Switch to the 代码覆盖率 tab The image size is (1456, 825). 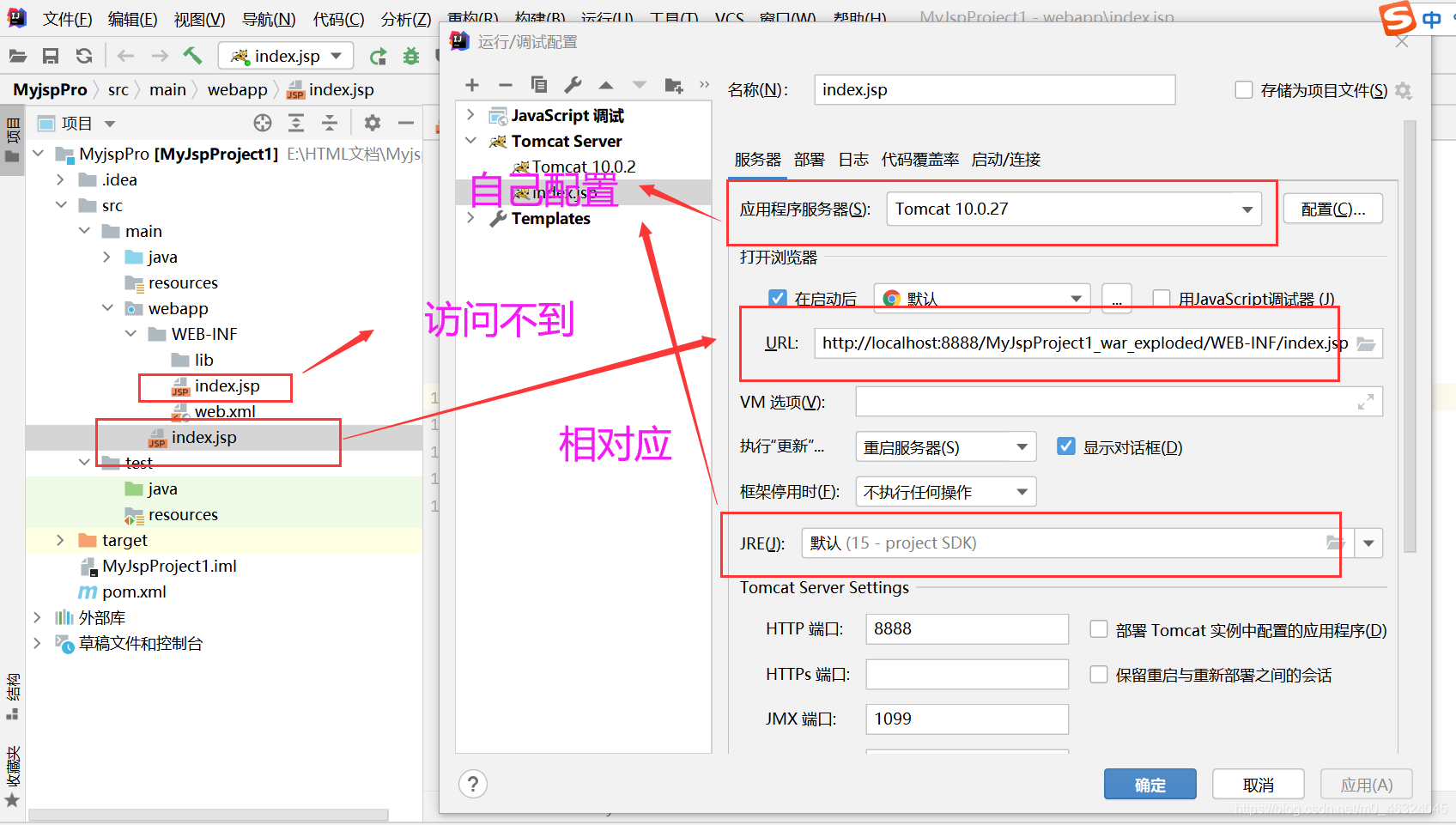click(920, 160)
